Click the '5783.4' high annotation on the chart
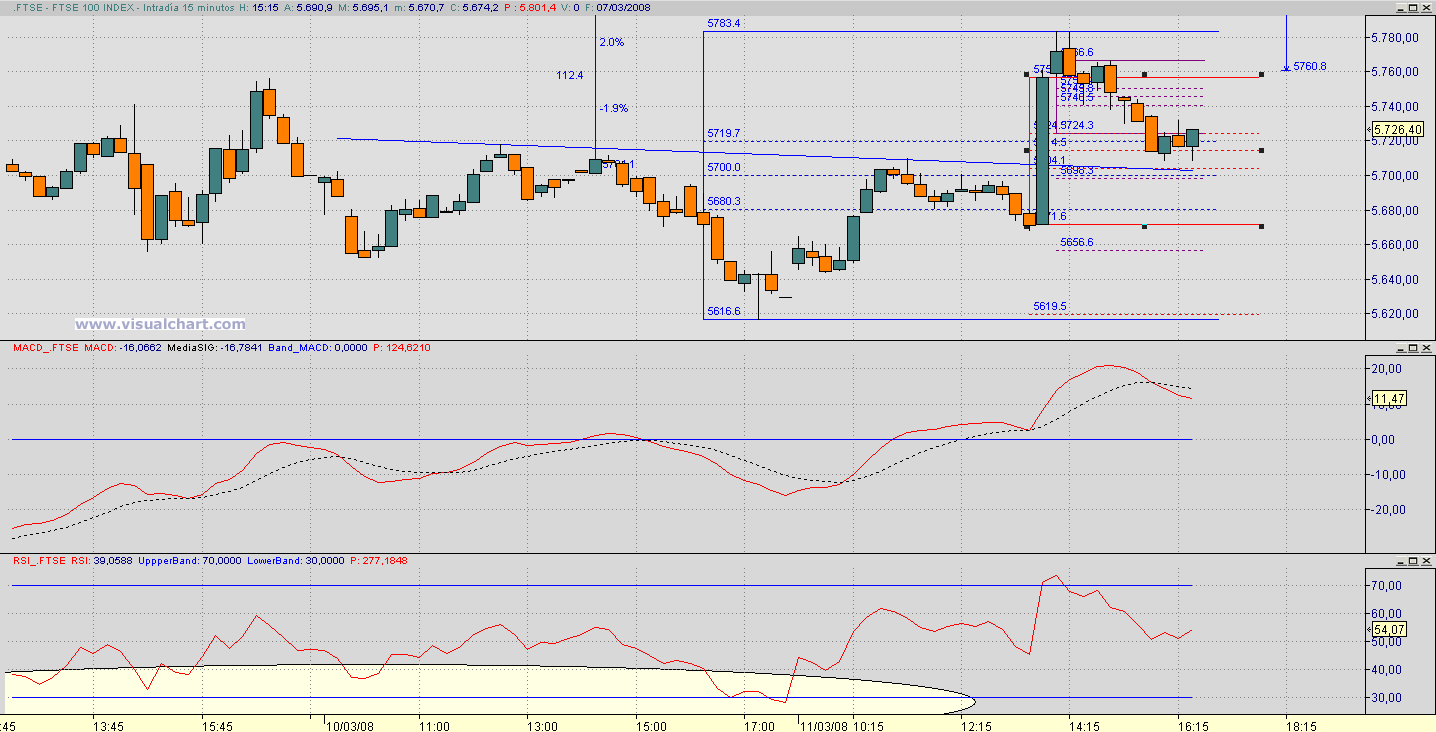 coord(723,23)
